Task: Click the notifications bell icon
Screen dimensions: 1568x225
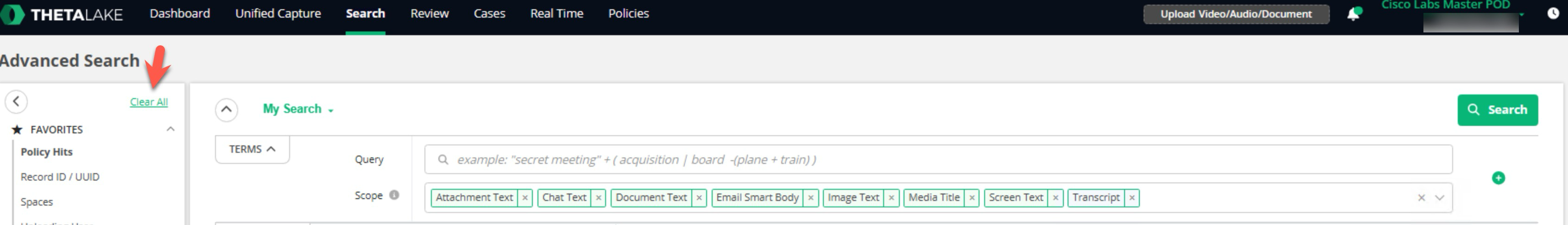Action: 1353,14
